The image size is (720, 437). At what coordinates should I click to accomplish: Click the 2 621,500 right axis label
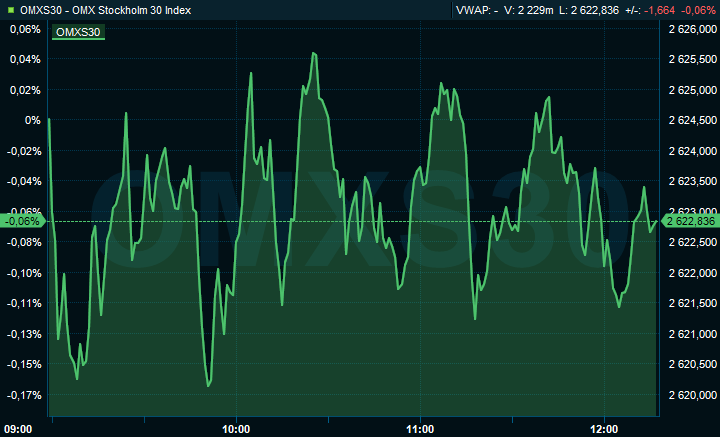[x=692, y=303]
